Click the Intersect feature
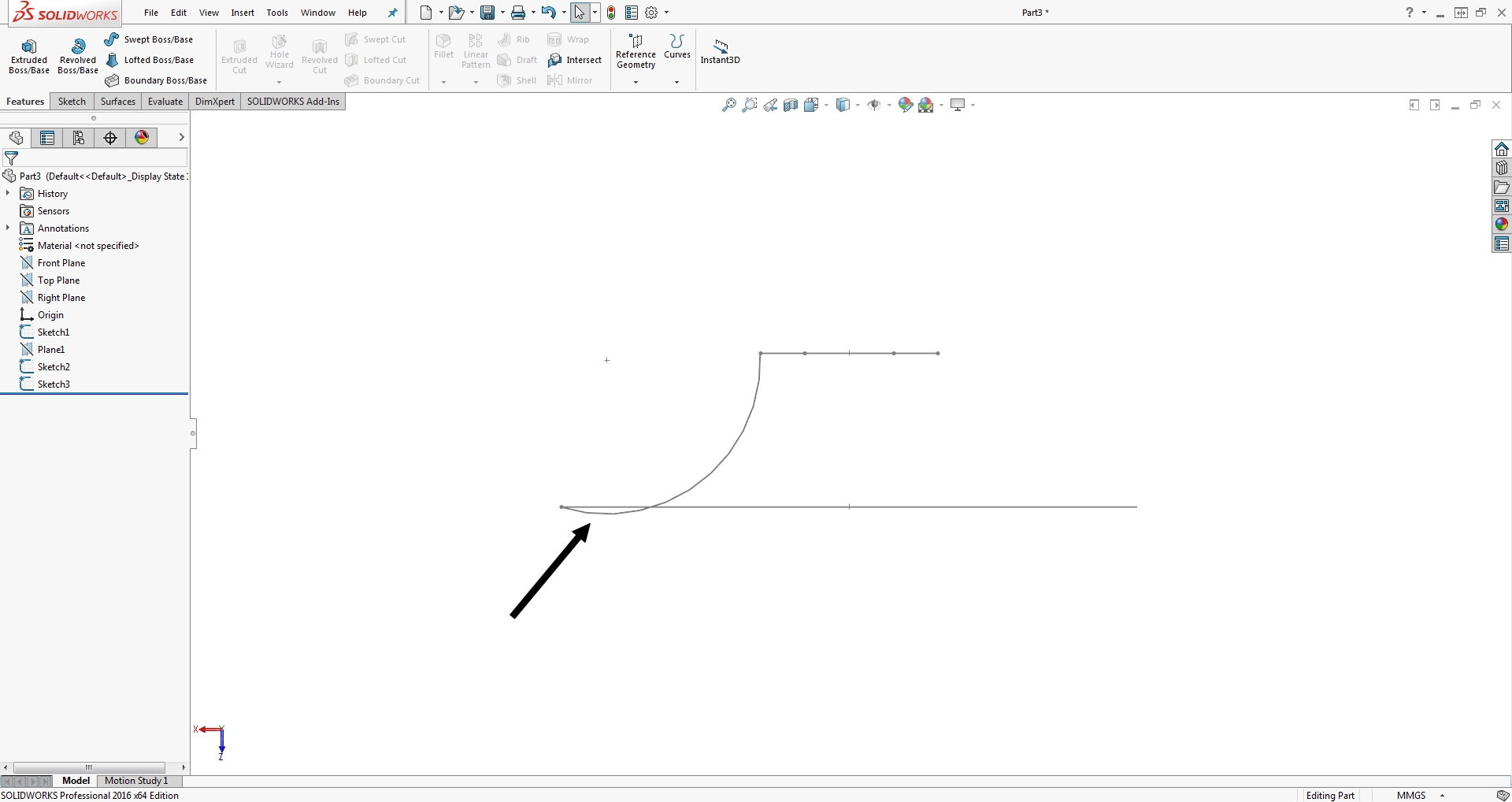The height and width of the screenshot is (802, 1512). click(575, 60)
